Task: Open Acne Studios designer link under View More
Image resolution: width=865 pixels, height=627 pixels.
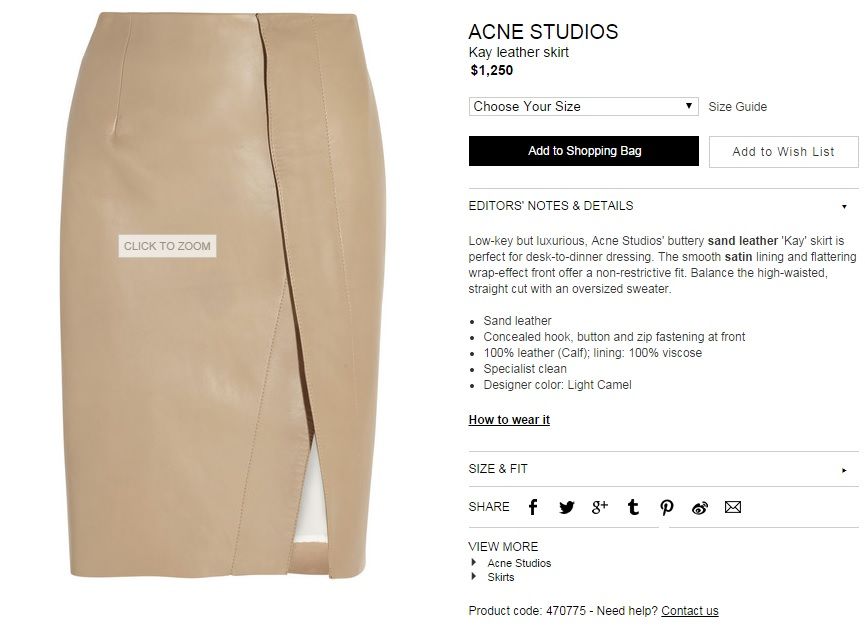Action: pos(519,563)
